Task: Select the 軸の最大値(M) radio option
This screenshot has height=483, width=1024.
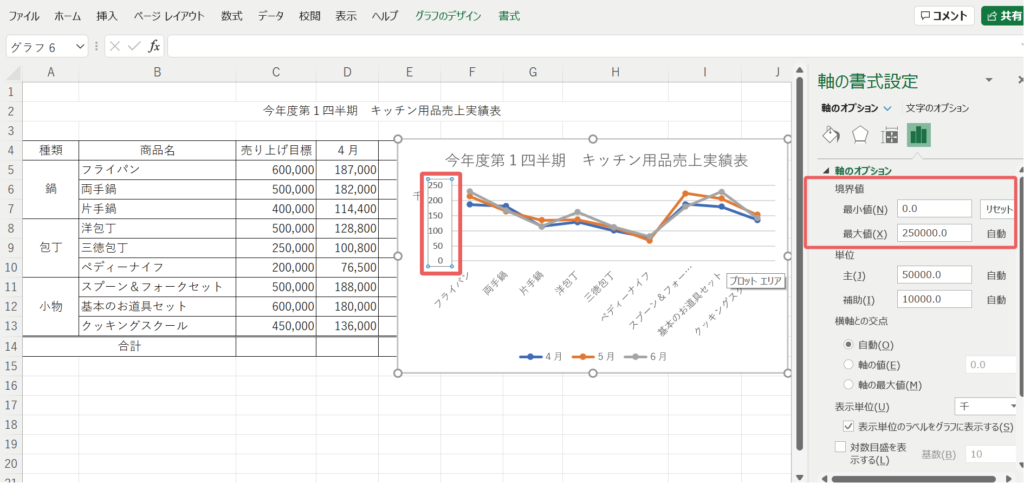Action: coord(850,385)
